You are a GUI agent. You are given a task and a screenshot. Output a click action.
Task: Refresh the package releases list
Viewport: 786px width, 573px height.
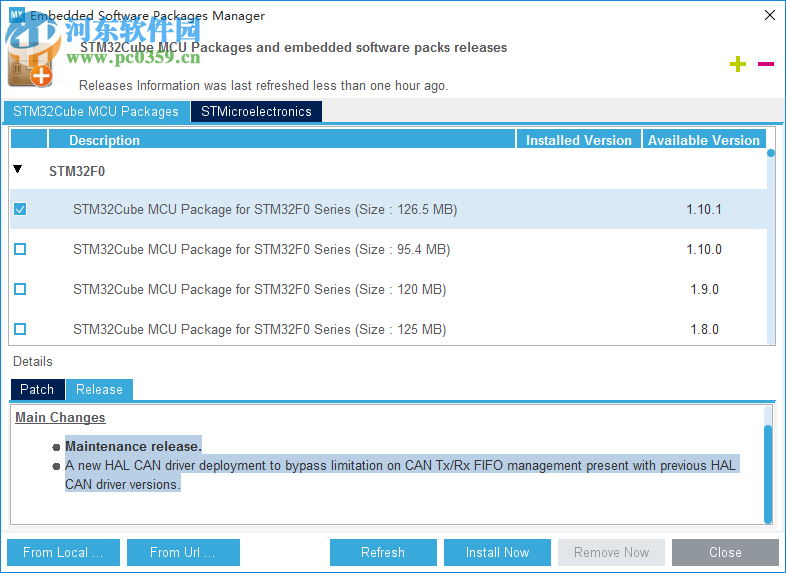pos(383,552)
